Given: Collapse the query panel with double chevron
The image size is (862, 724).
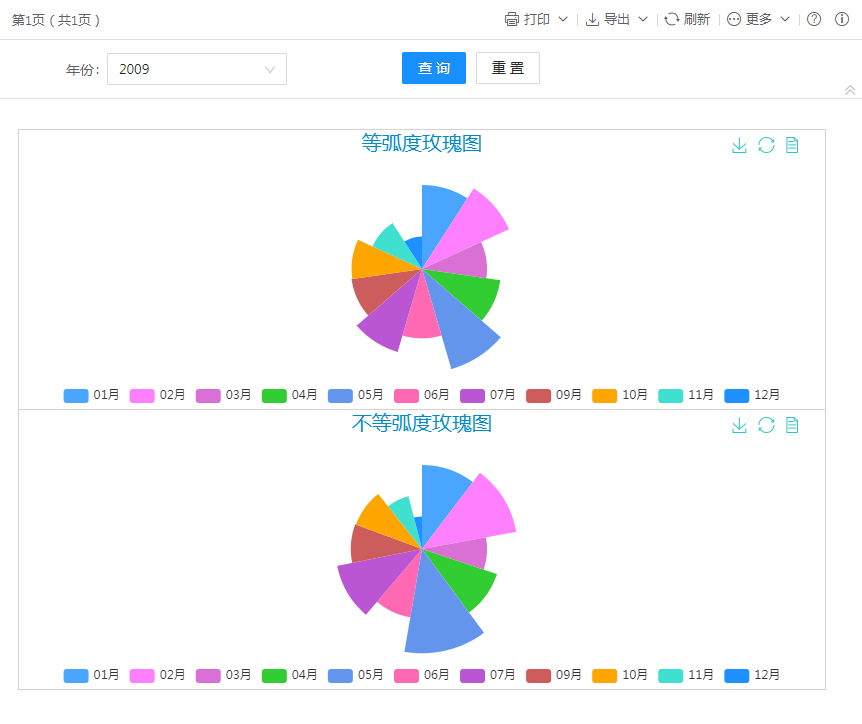Looking at the screenshot, I should click(850, 90).
